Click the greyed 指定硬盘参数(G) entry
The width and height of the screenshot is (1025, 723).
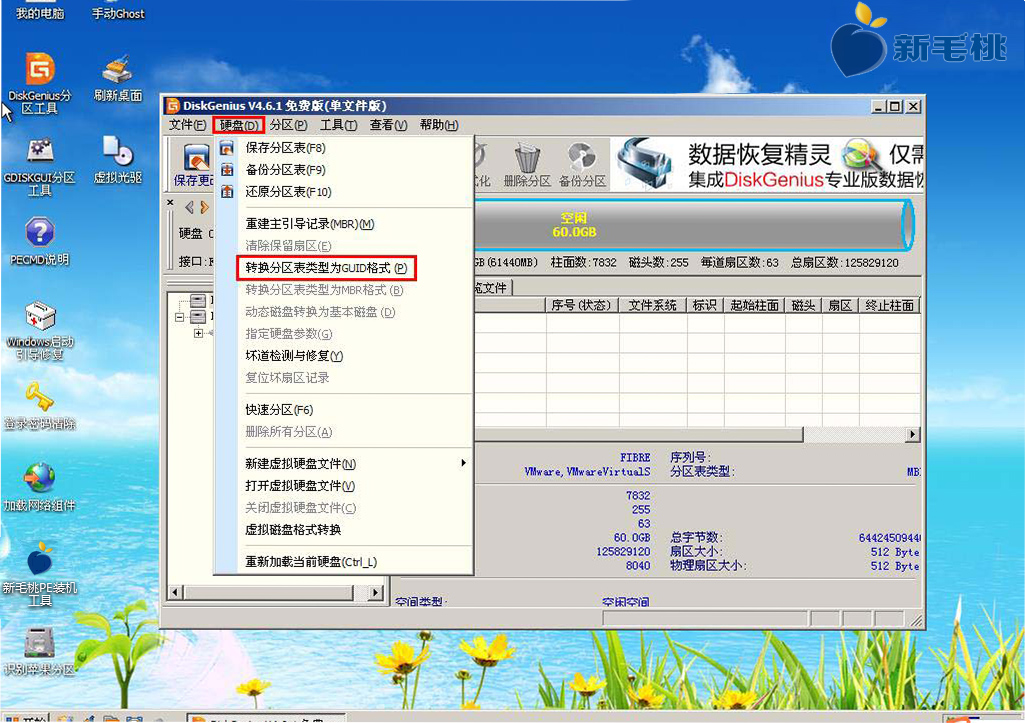344,333
